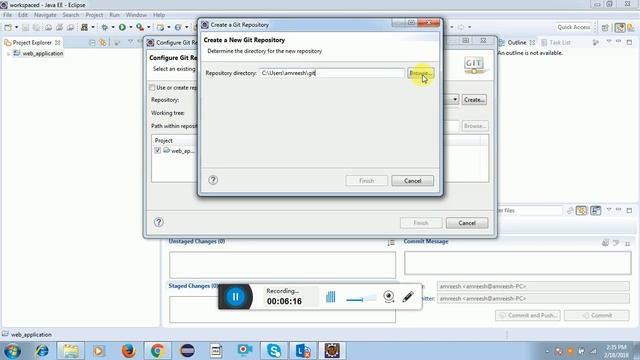This screenshot has height=360, width=640.
Task: Click Link with Editor in Project Explorer
Action: [103, 42]
